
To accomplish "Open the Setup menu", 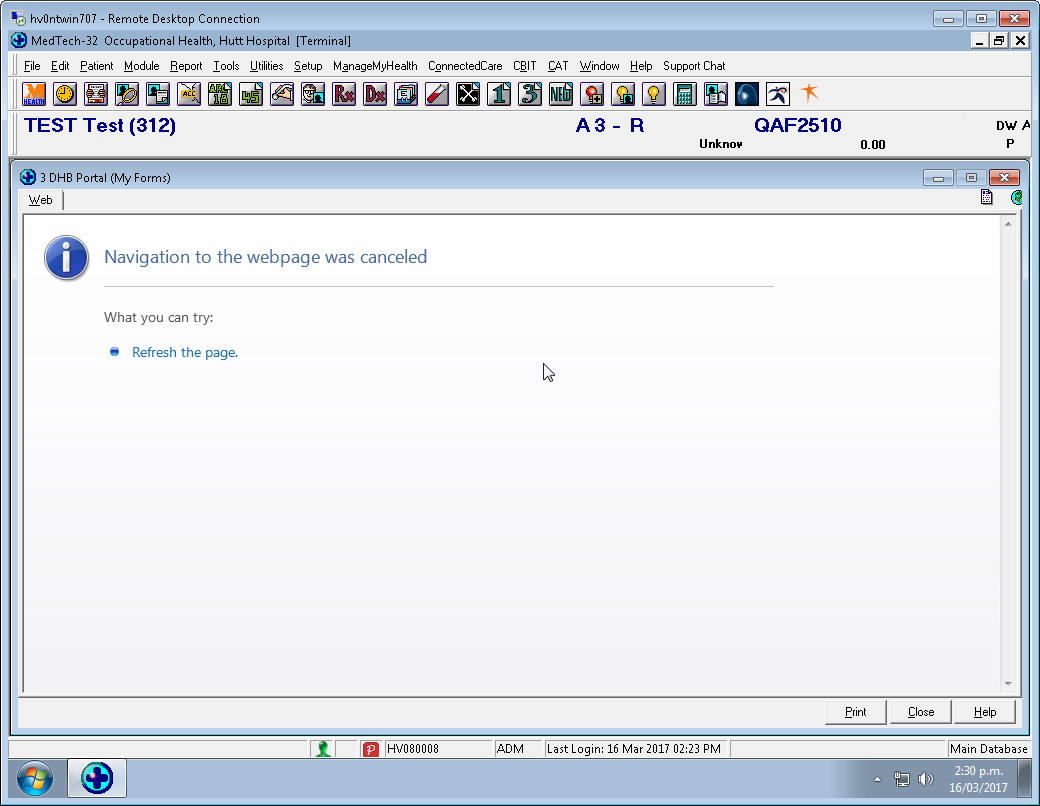I will pos(308,66).
